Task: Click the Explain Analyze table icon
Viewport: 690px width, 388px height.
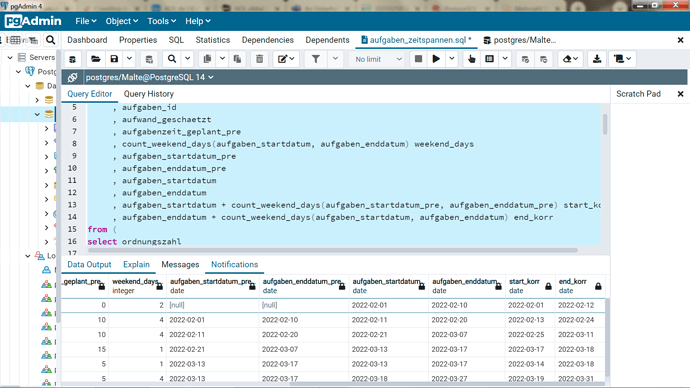Action: (x=489, y=59)
